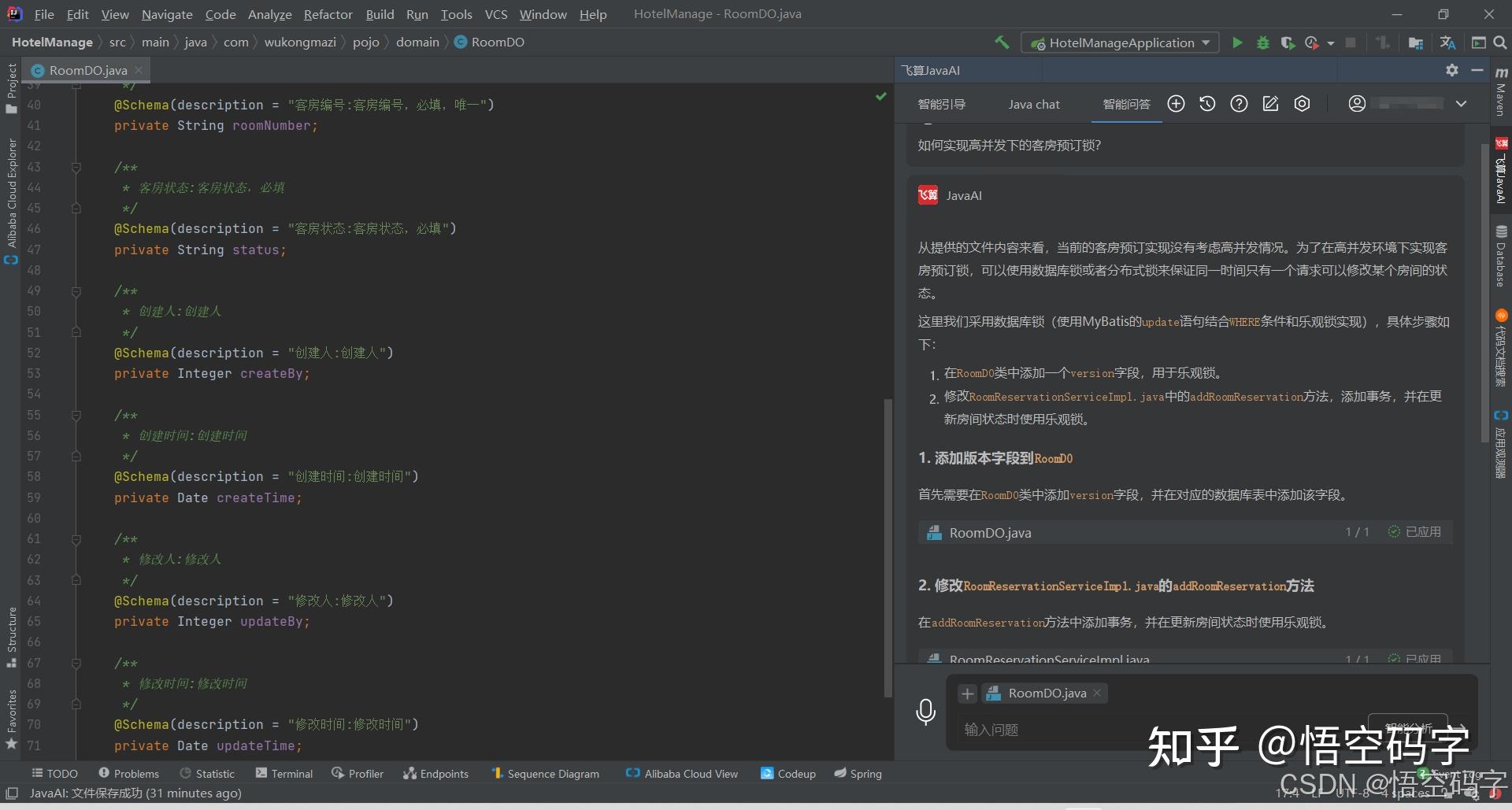Start a new JavaAI conversation with the plus-circle icon
Image resolution: width=1512 pixels, height=810 pixels.
coord(1176,104)
